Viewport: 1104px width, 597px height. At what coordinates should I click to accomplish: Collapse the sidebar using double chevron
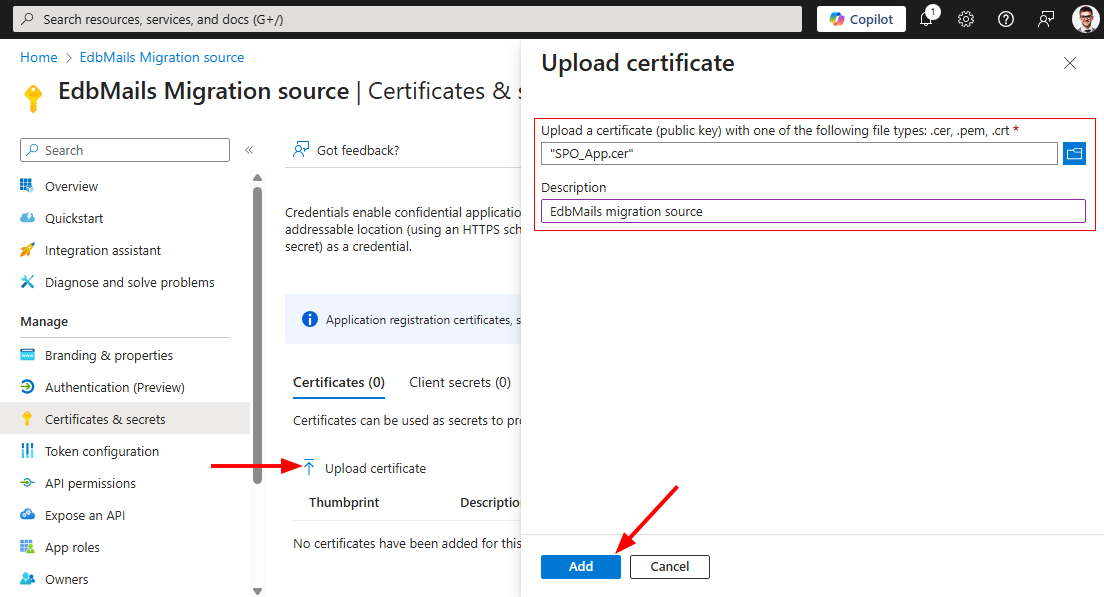(x=249, y=150)
